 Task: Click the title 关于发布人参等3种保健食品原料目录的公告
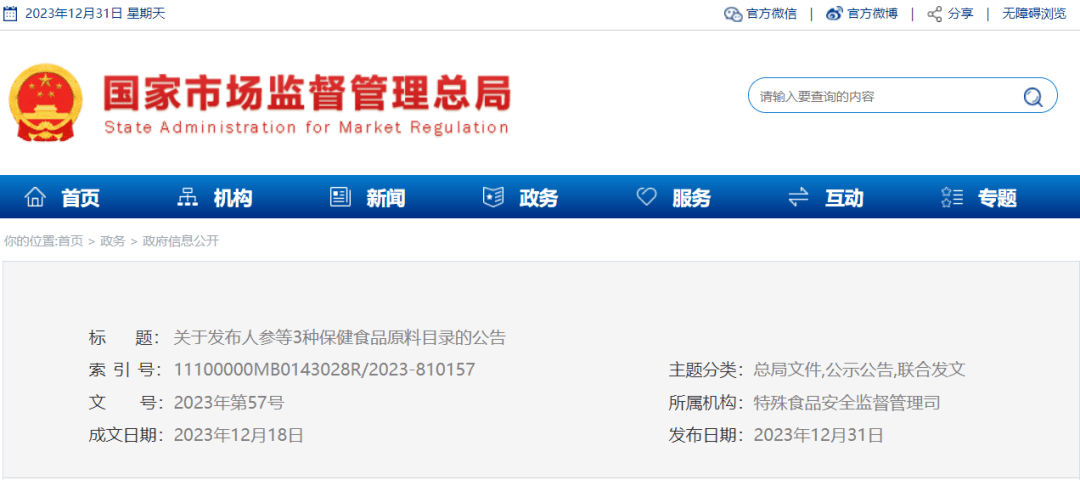coord(340,337)
